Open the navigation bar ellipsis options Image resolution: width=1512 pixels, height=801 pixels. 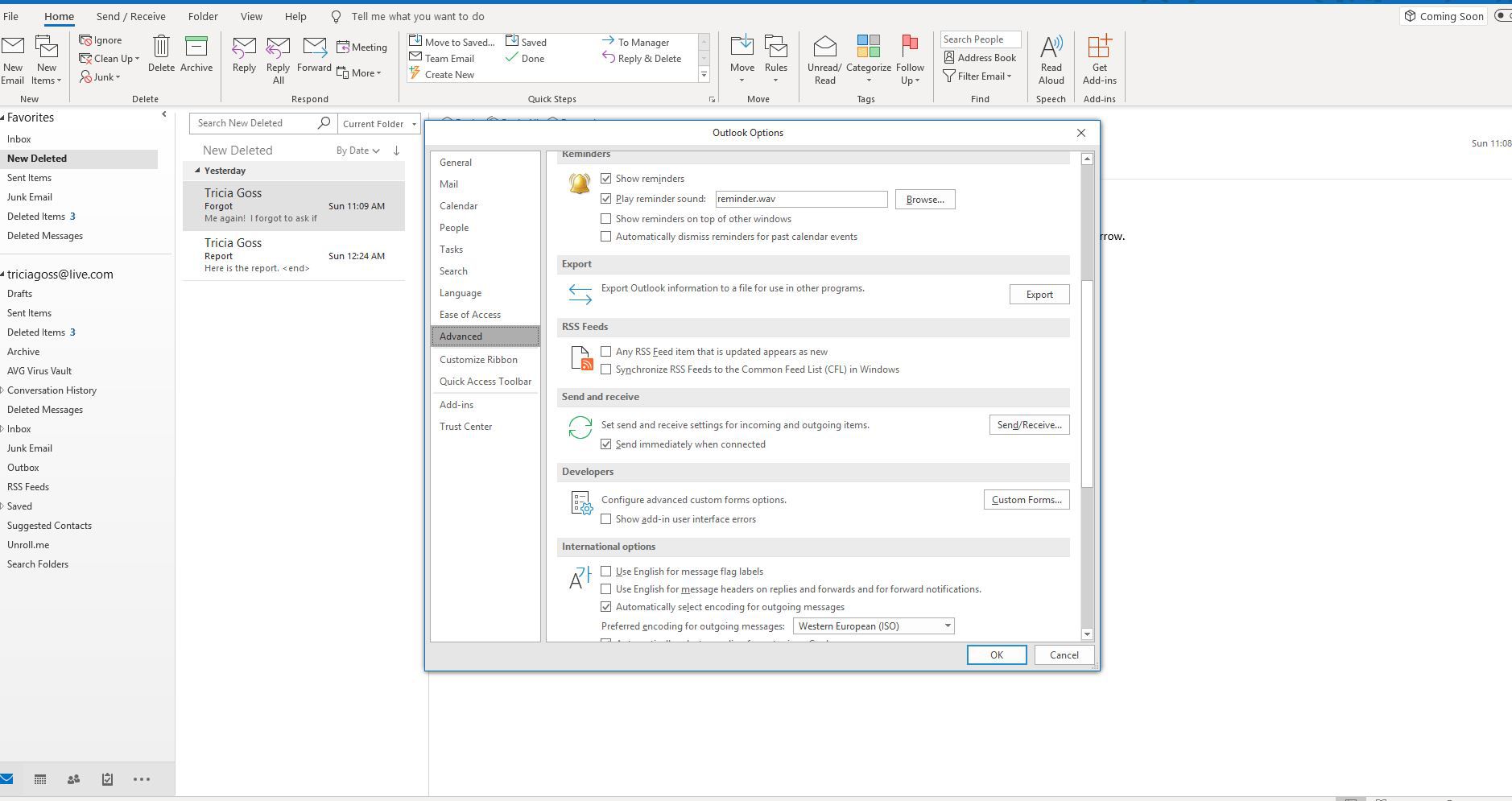click(x=142, y=779)
